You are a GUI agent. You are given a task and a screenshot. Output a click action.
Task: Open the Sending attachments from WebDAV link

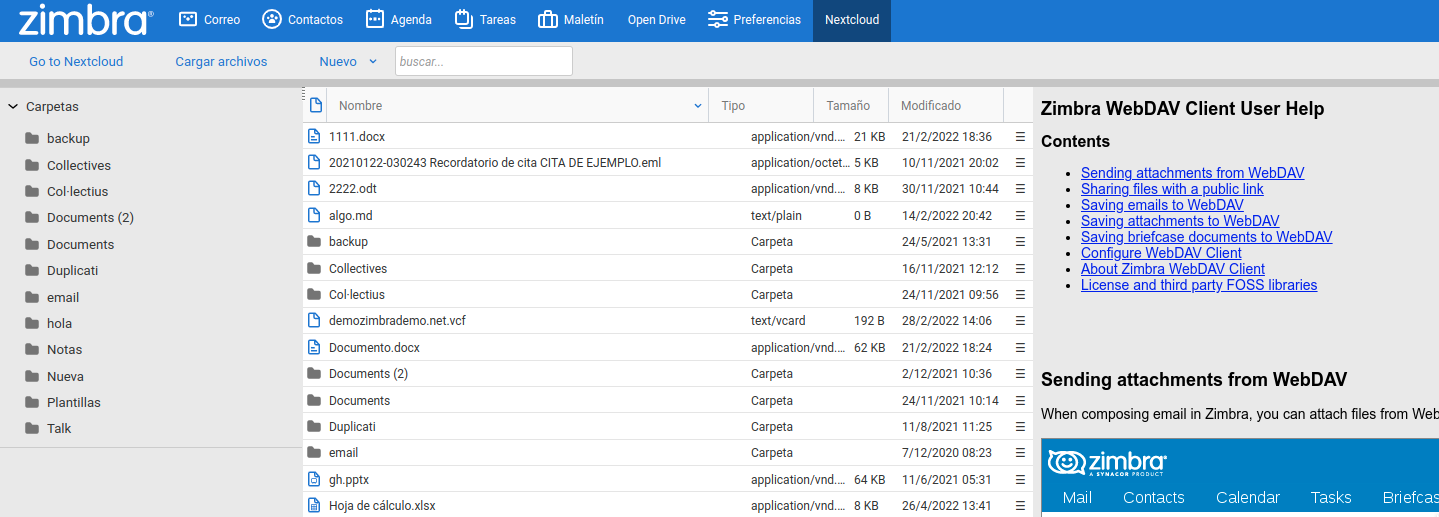click(1192, 173)
